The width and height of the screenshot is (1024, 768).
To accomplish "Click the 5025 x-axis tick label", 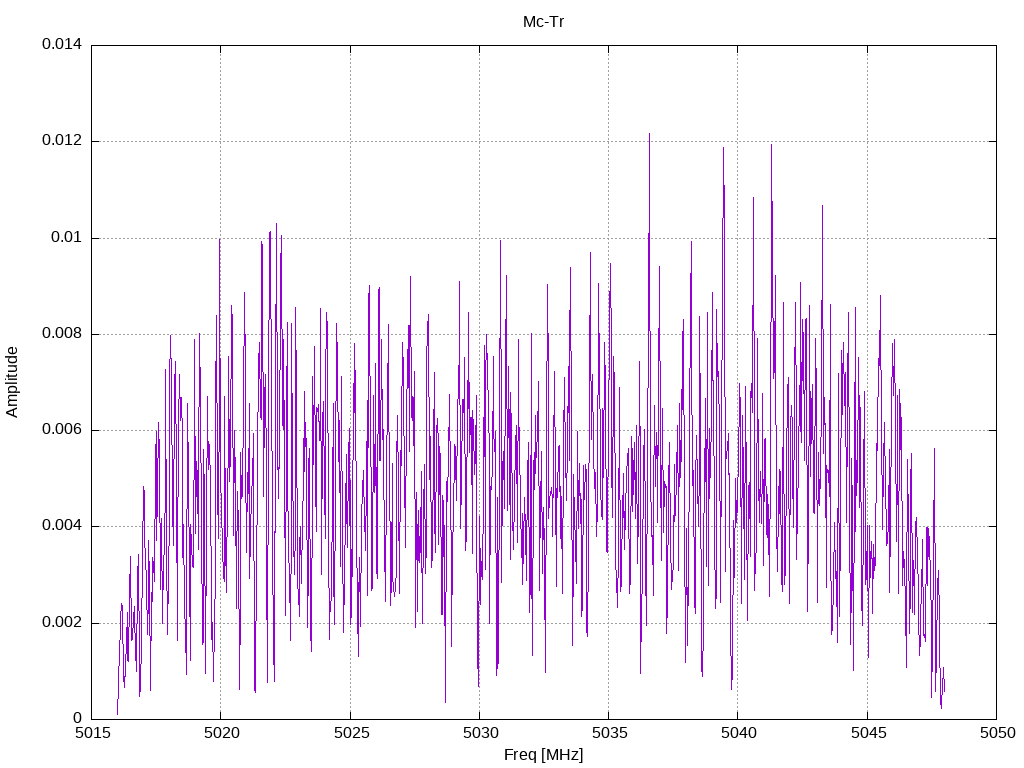I will (x=351, y=733).
